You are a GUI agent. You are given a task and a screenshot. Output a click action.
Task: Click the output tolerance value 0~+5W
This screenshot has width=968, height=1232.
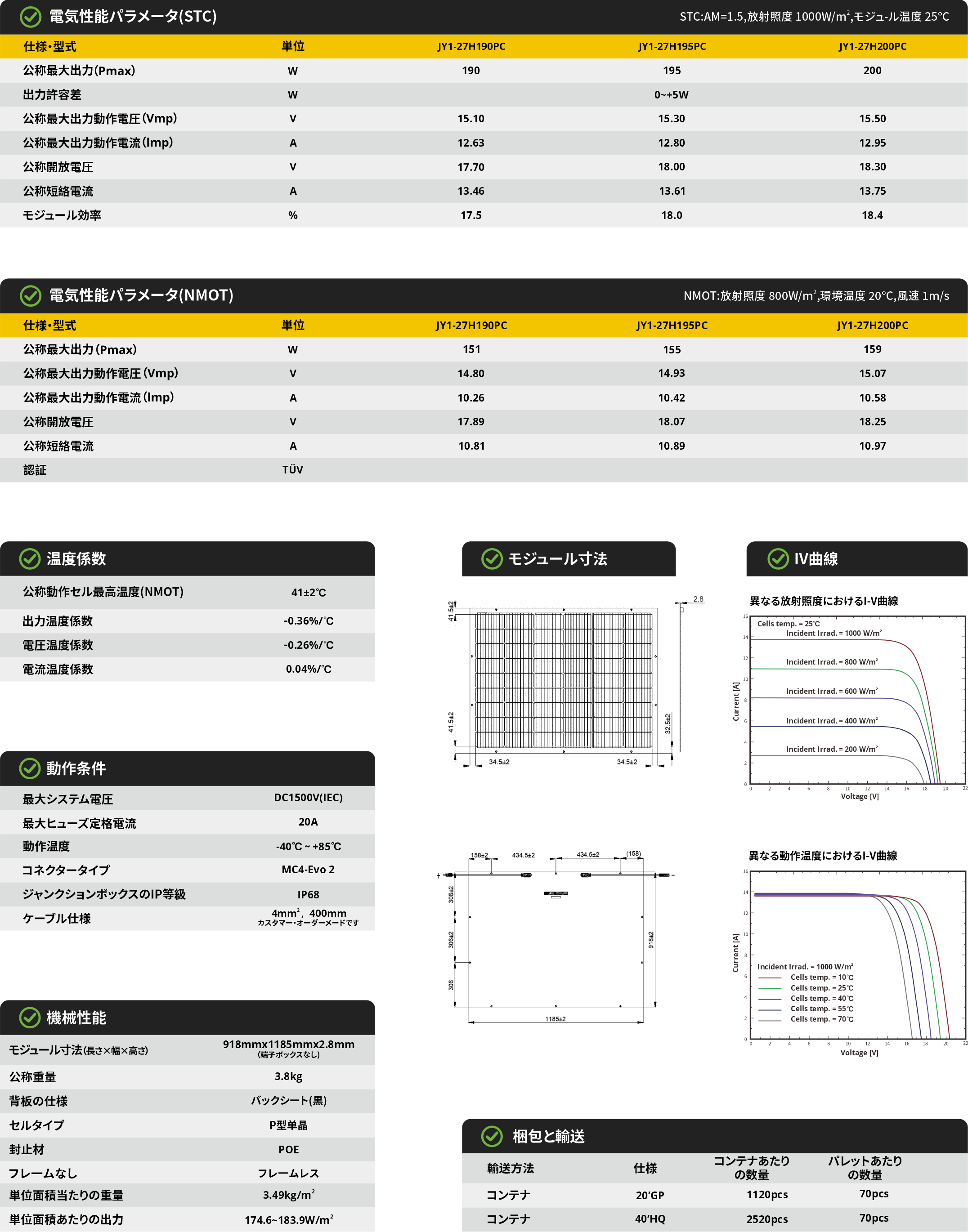672,95
